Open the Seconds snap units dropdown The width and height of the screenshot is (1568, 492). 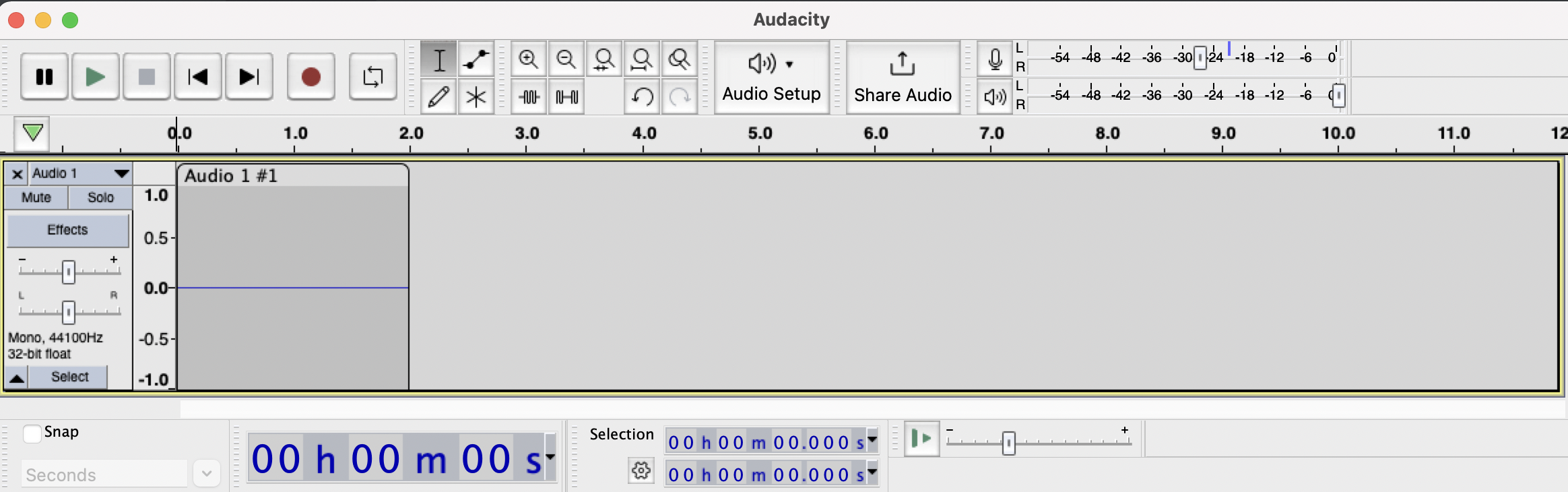[x=207, y=474]
